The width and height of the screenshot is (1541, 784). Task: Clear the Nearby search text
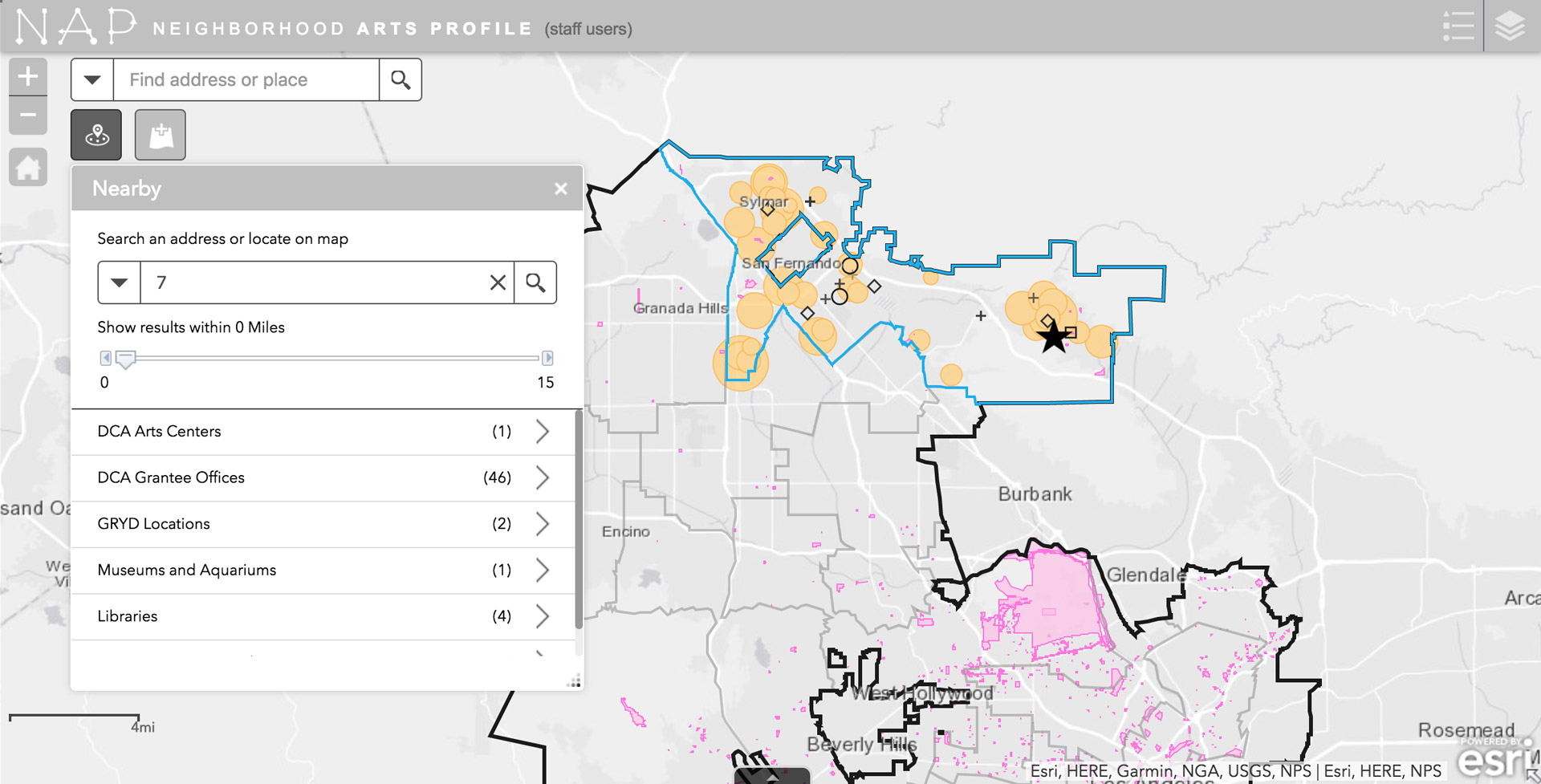pyautogui.click(x=498, y=282)
